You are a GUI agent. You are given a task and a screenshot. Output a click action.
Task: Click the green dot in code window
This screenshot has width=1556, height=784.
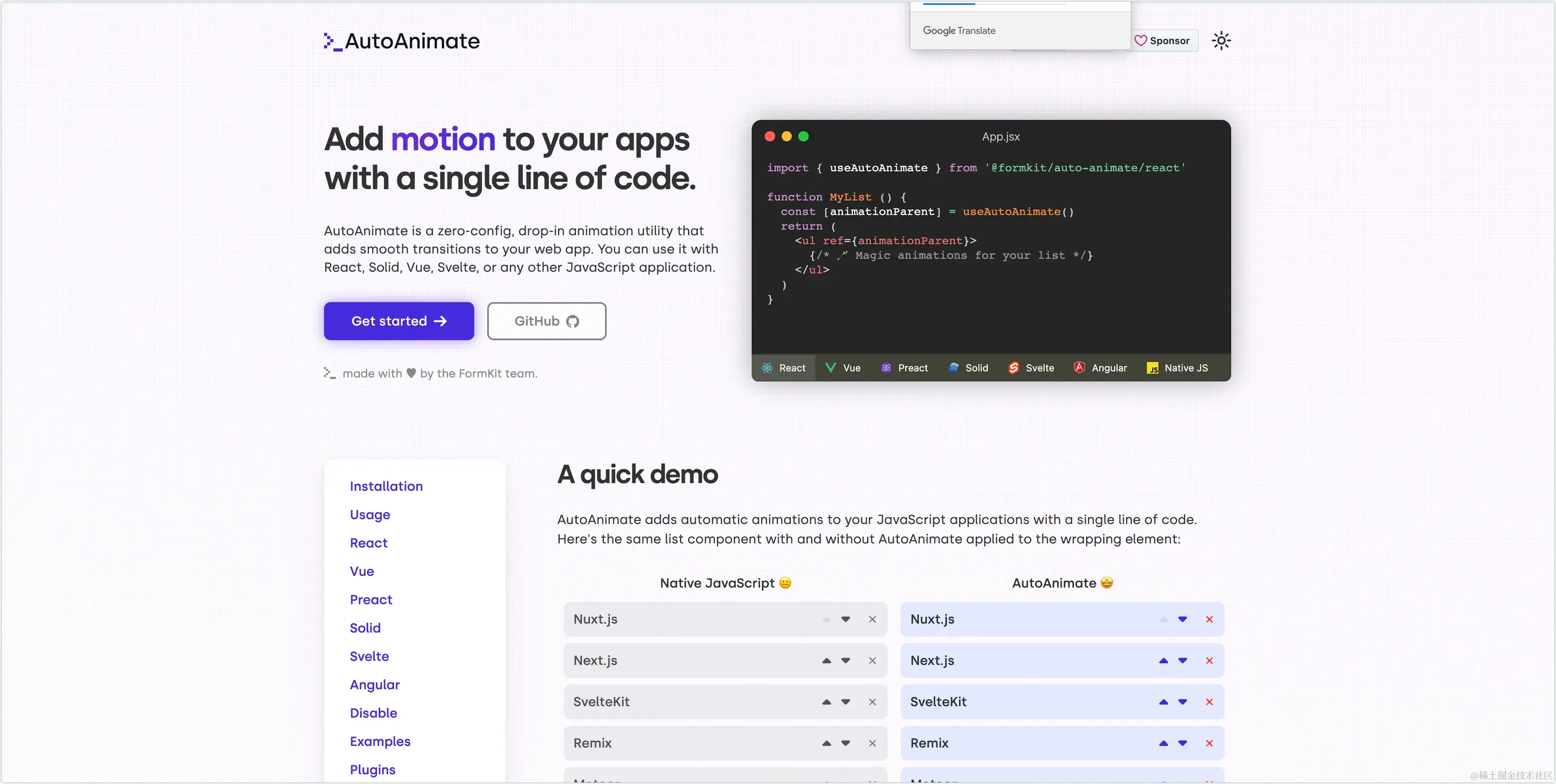[x=803, y=136]
